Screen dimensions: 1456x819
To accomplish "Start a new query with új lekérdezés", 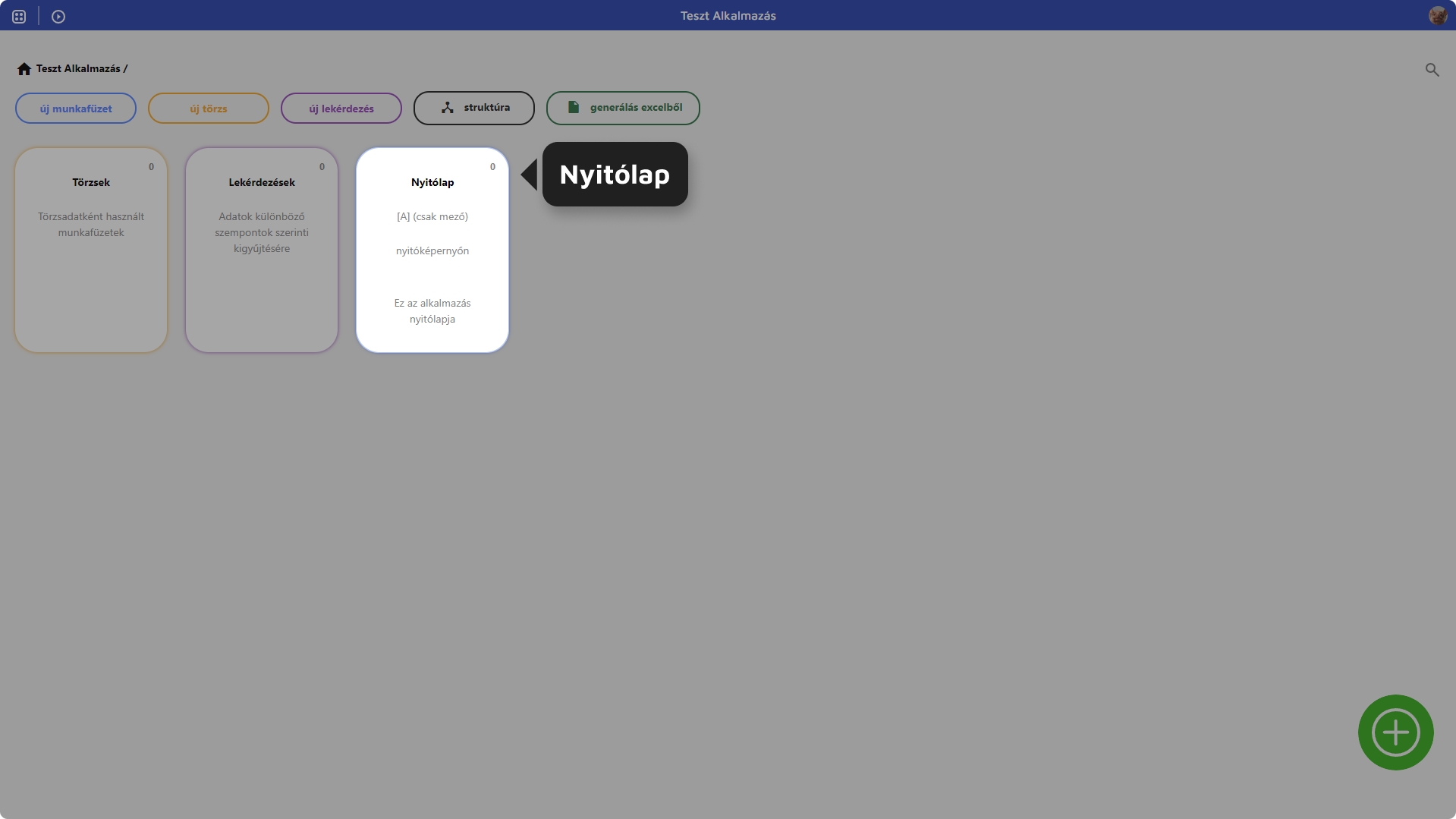I will tap(341, 108).
